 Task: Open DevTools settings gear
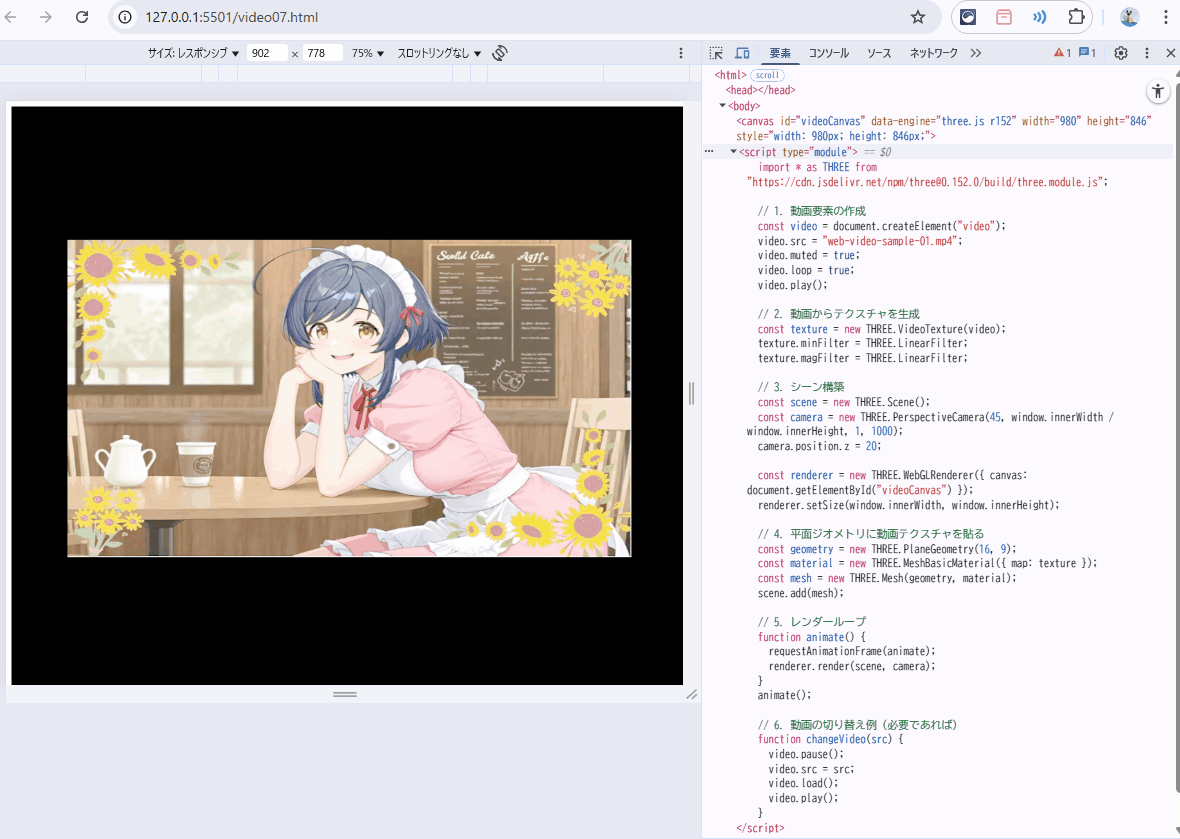1121,53
